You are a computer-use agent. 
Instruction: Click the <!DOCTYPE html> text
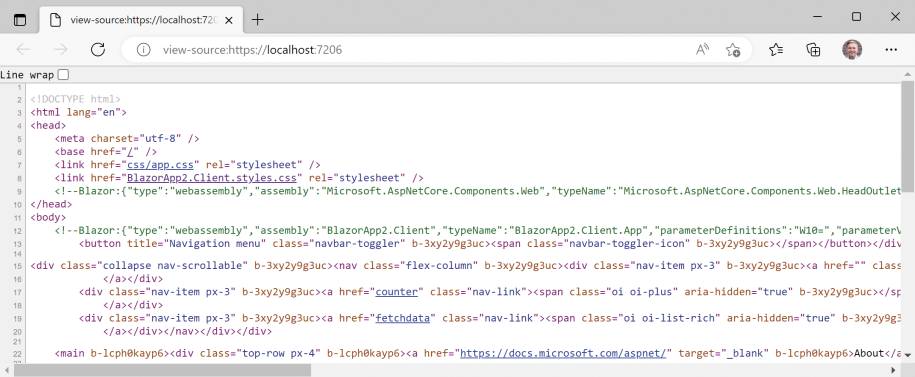tap(75, 99)
